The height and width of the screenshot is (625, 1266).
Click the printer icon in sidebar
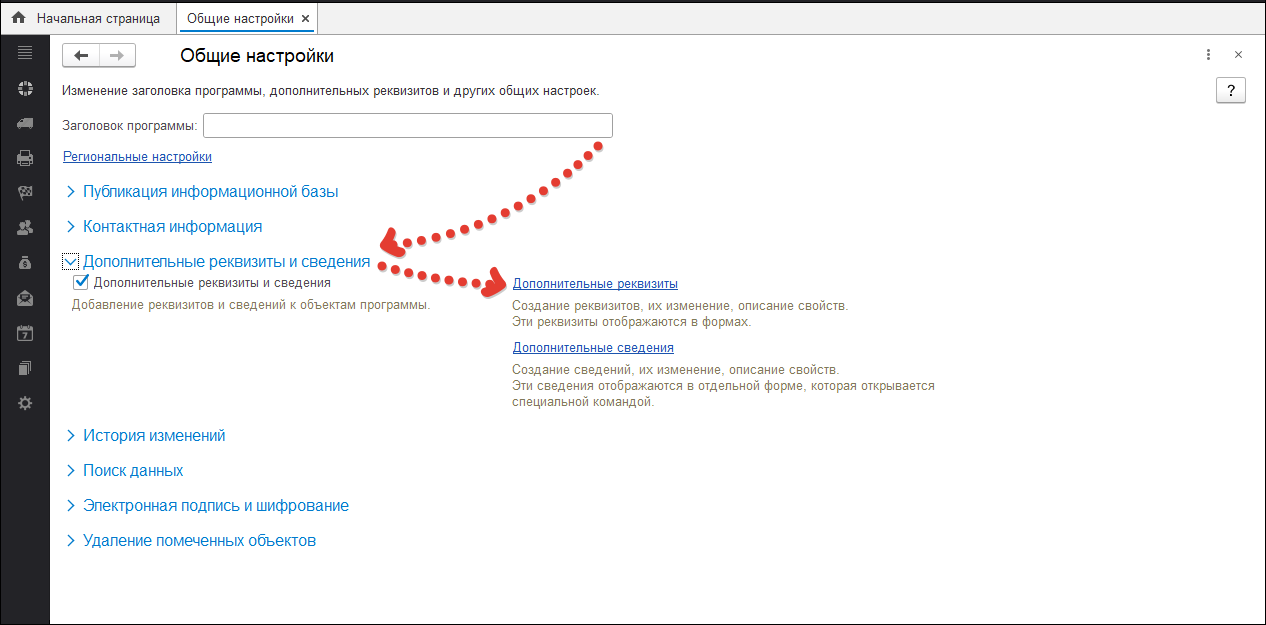pyautogui.click(x=25, y=158)
